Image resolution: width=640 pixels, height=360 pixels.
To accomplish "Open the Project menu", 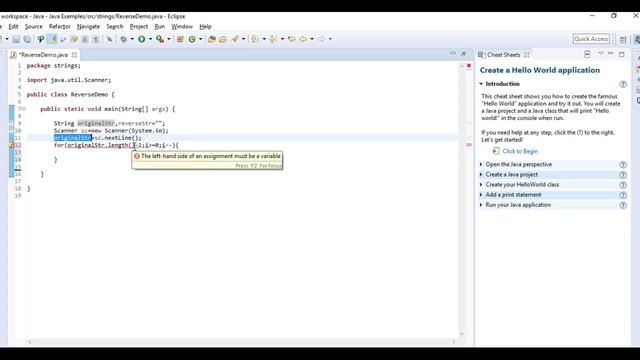I will coord(139,27).
